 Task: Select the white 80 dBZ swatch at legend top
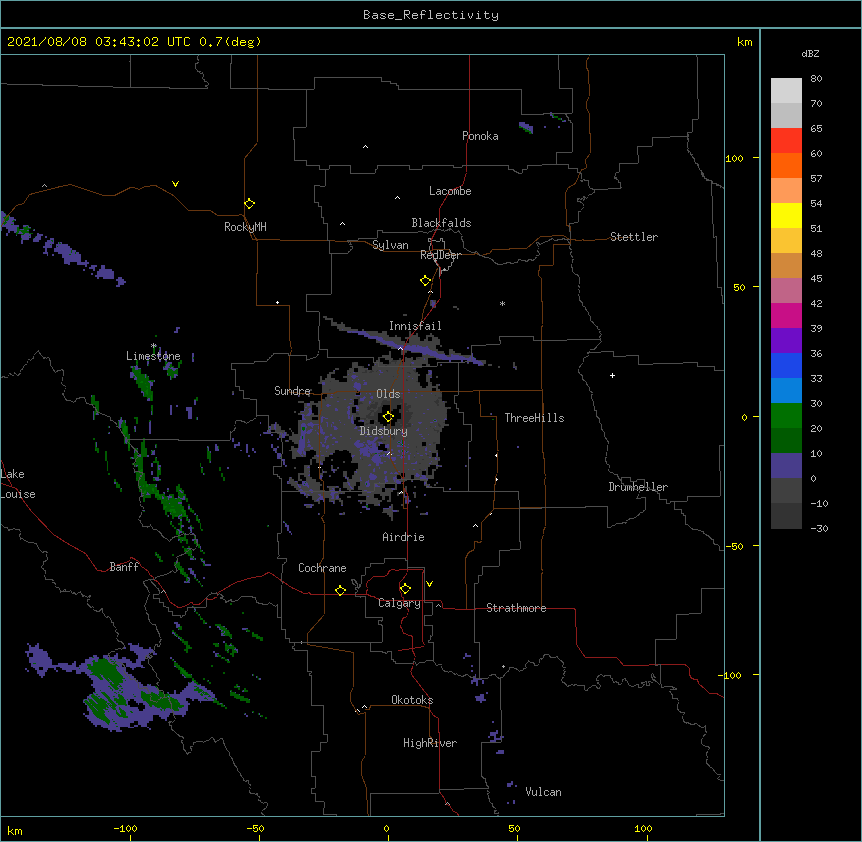[x=786, y=91]
